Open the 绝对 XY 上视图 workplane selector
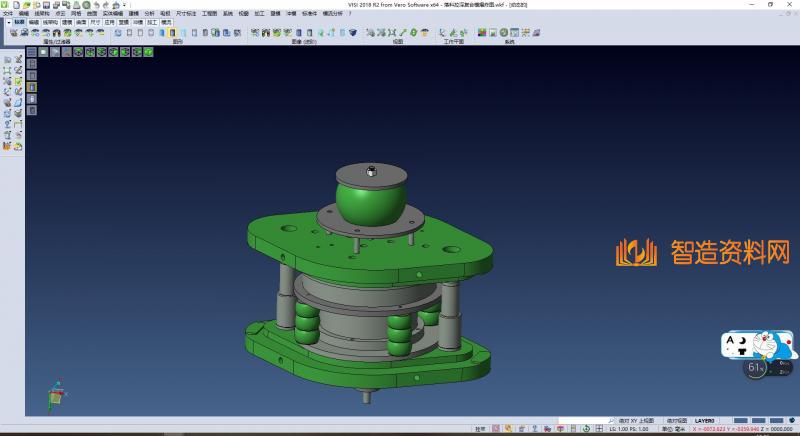The width and height of the screenshot is (800, 436). 636,420
